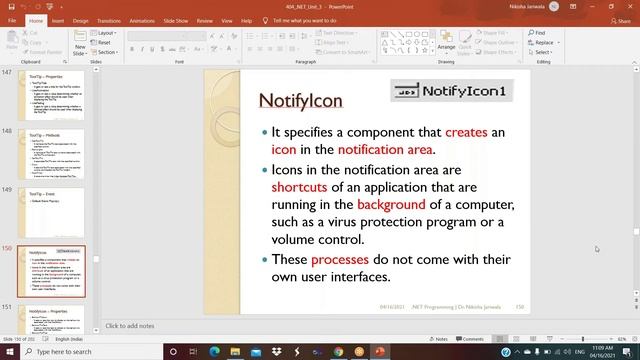
Task: Click the font color button
Action: (229, 49)
